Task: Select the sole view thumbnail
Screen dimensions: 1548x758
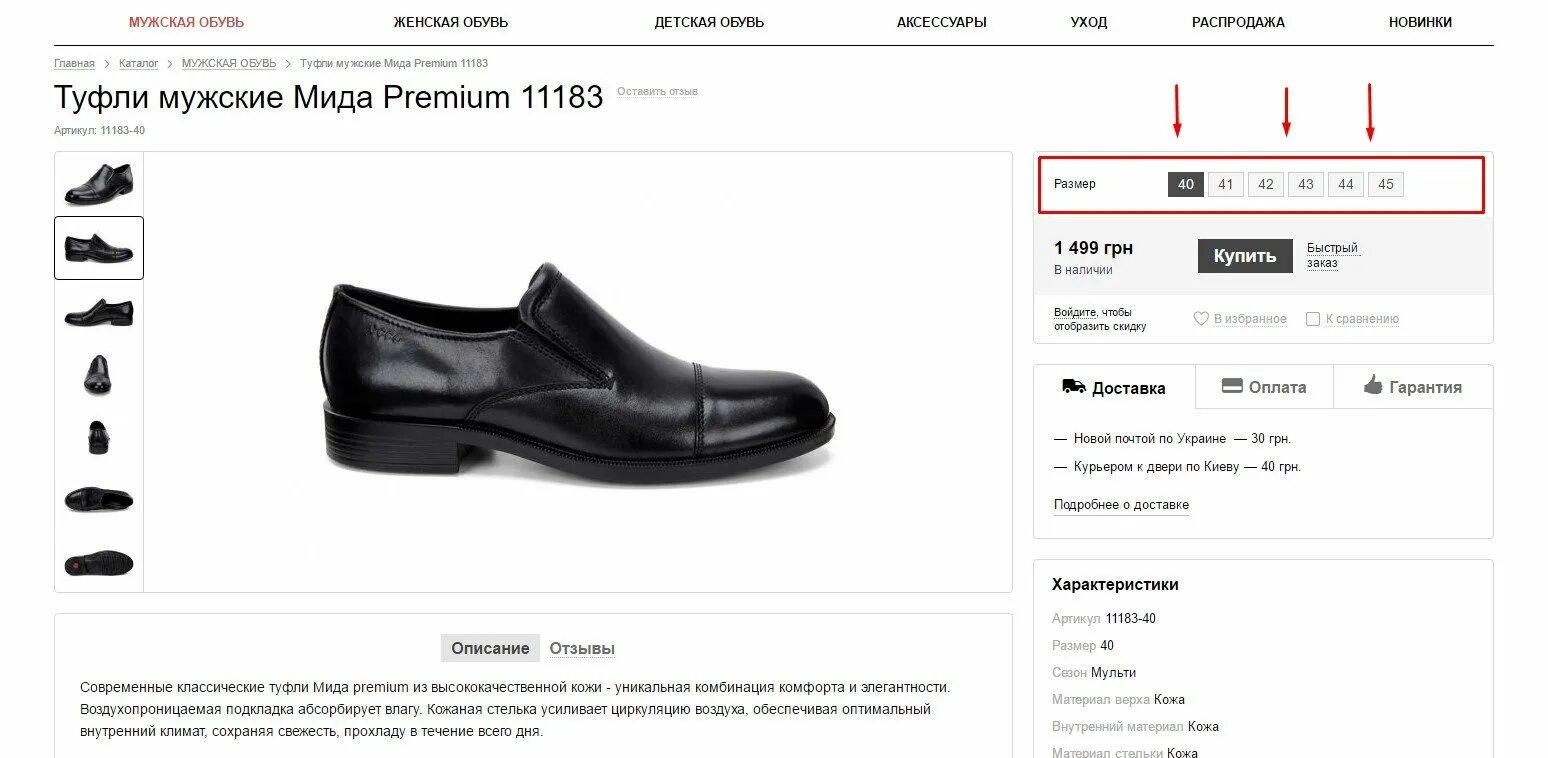Action: (x=99, y=562)
